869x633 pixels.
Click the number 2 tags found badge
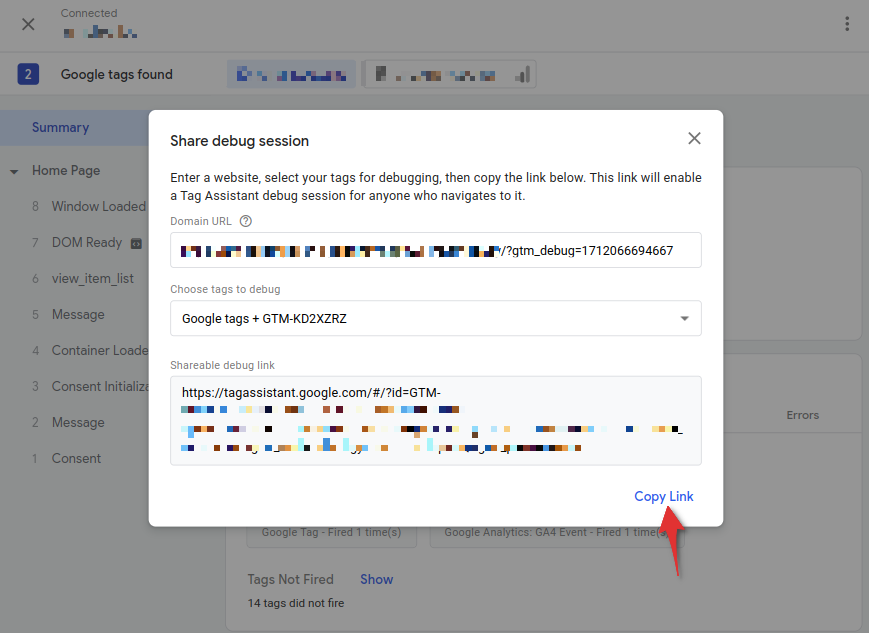[28, 74]
